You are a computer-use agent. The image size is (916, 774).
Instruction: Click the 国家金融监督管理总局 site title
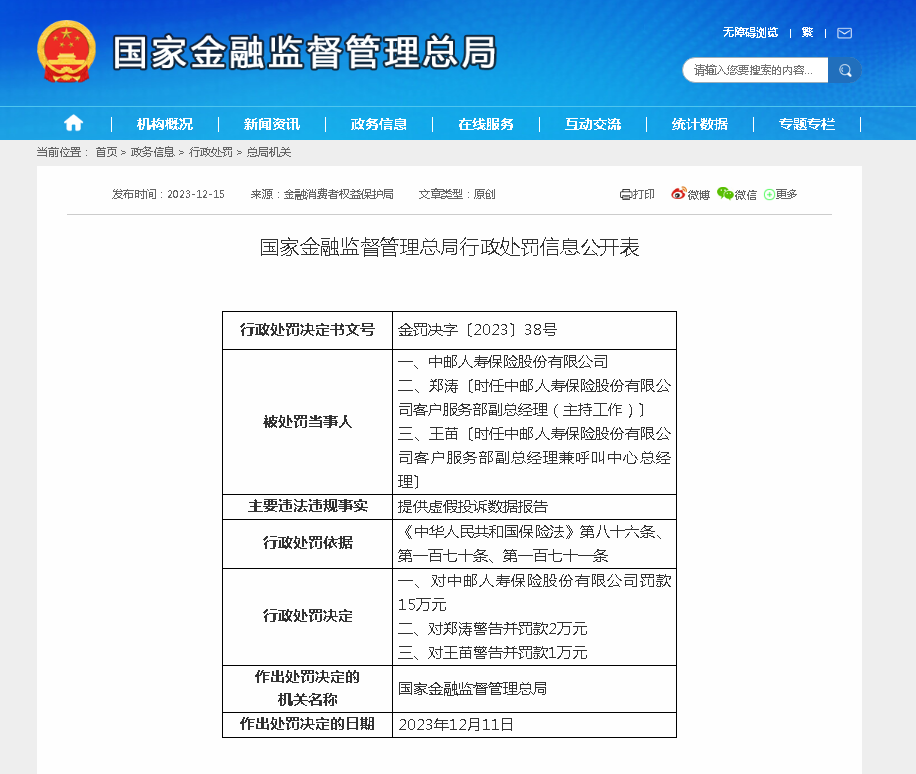click(x=304, y=53)
